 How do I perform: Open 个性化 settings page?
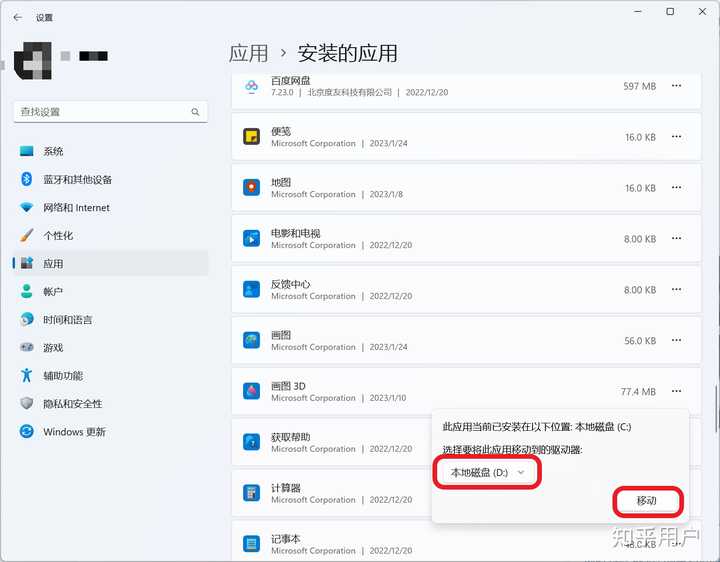click(x=110, y=236)
